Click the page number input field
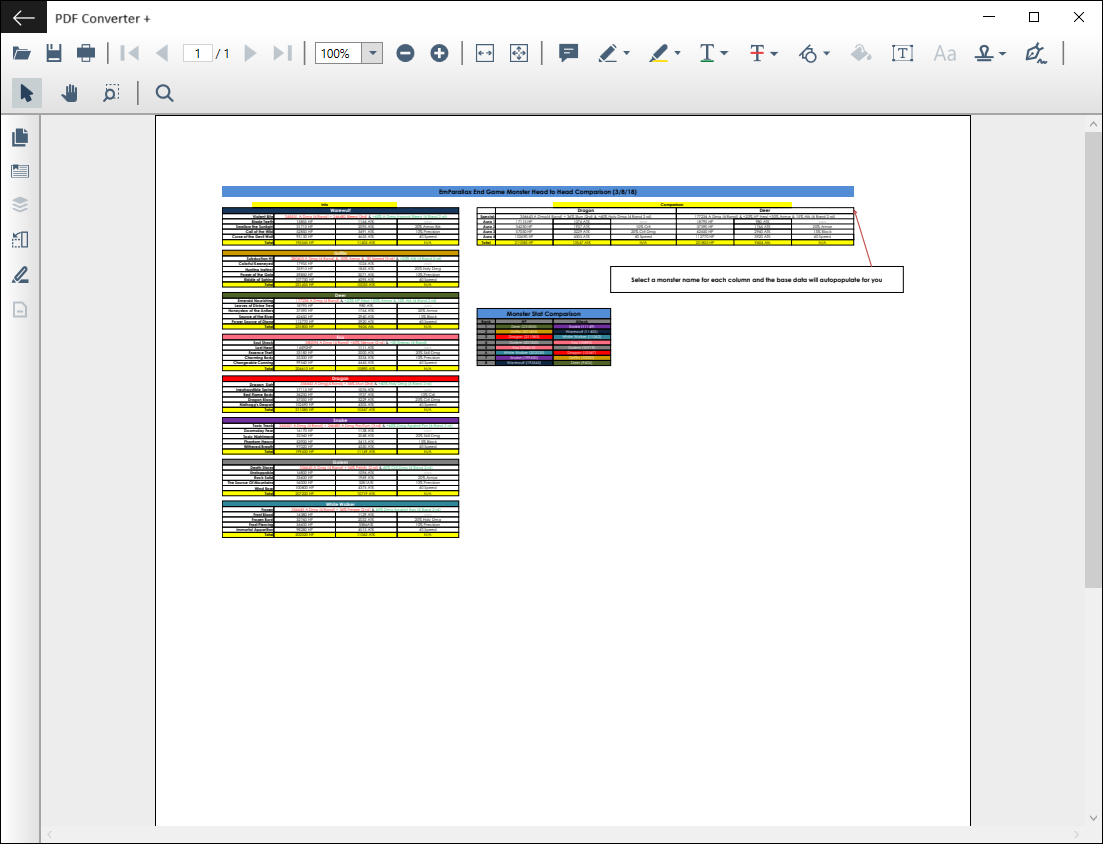 click(x=198, y=53)
